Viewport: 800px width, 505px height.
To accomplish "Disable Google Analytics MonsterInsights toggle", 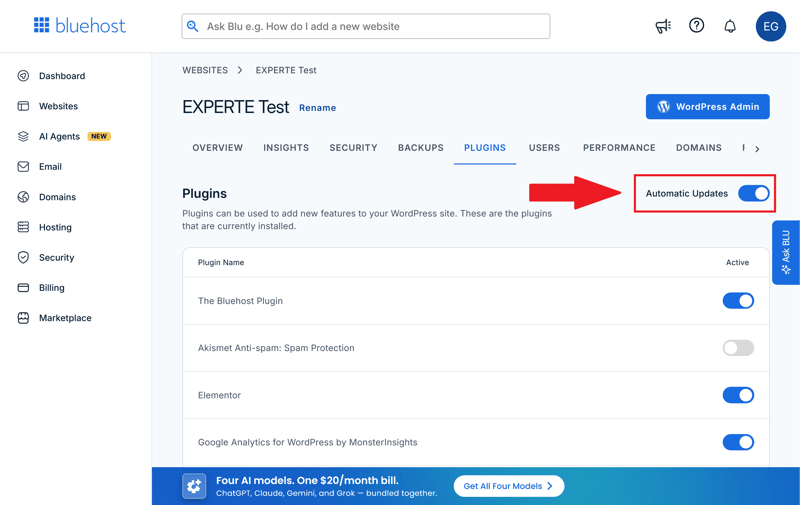I will pos(738,442).
